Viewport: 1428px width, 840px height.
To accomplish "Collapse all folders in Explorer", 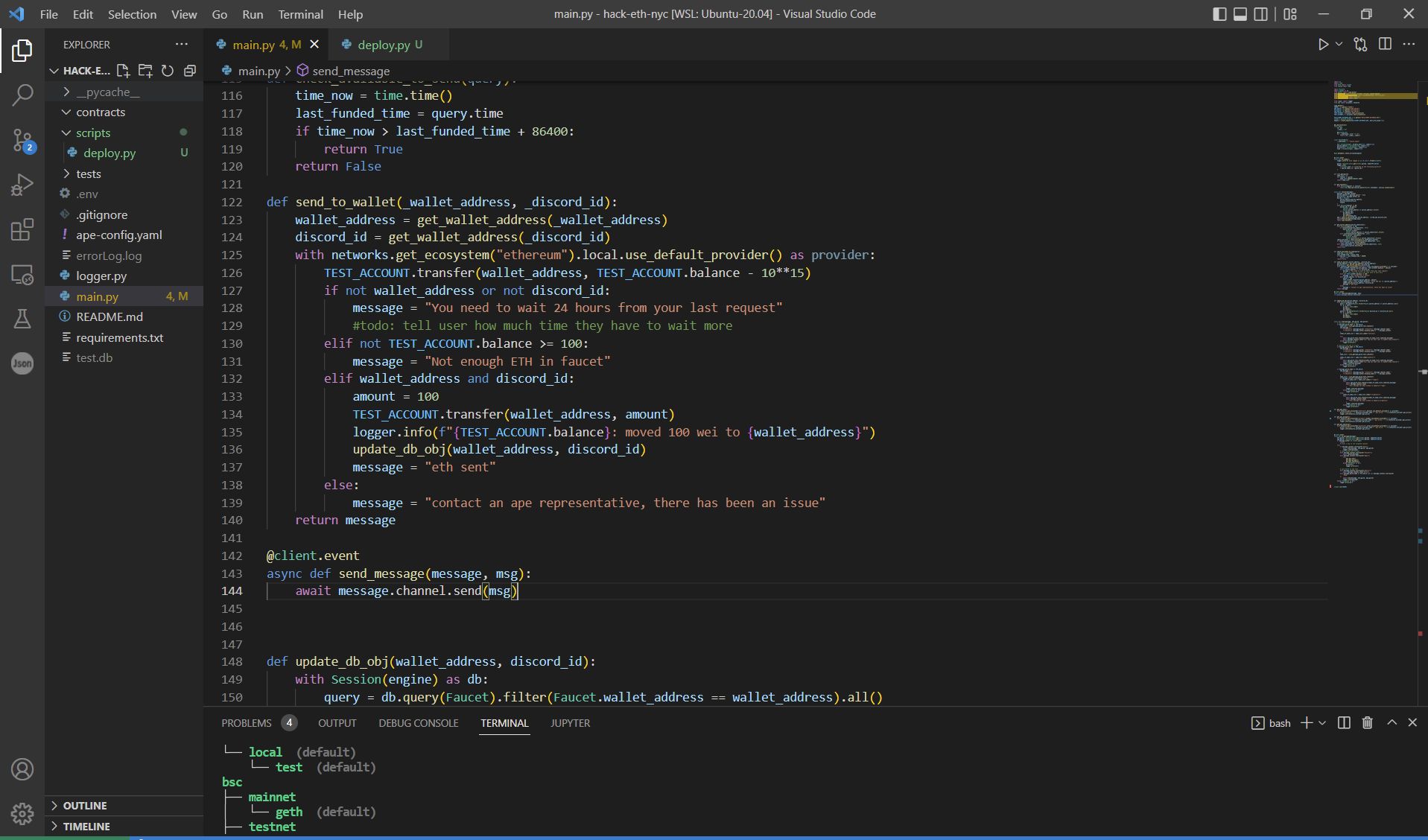I will [190, 71].
